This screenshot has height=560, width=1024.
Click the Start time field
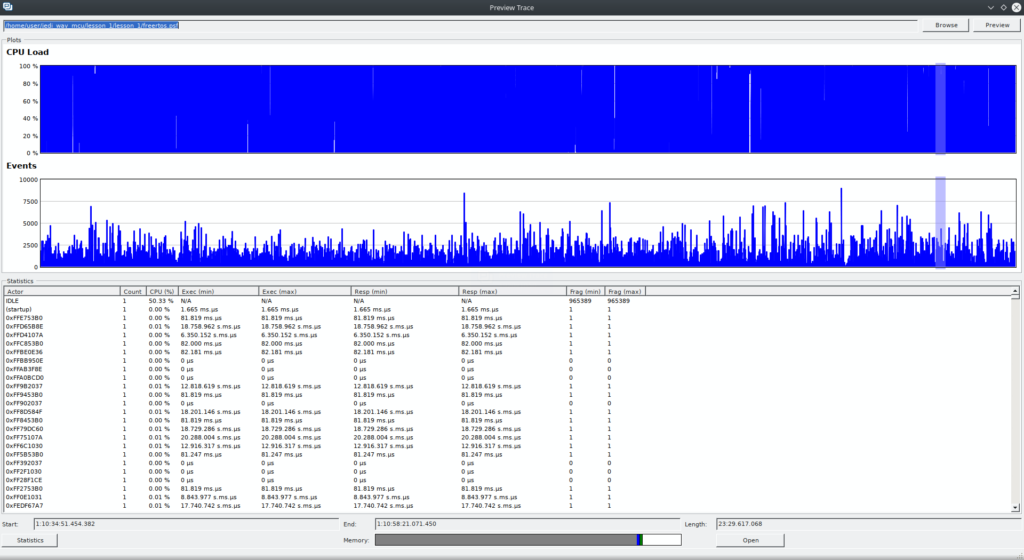click(x=184, y=523)
